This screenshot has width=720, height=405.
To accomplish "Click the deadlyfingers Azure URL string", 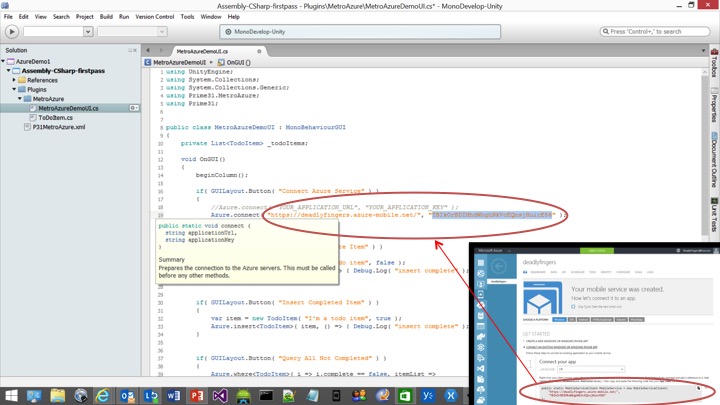I will (x=343, y=214).
